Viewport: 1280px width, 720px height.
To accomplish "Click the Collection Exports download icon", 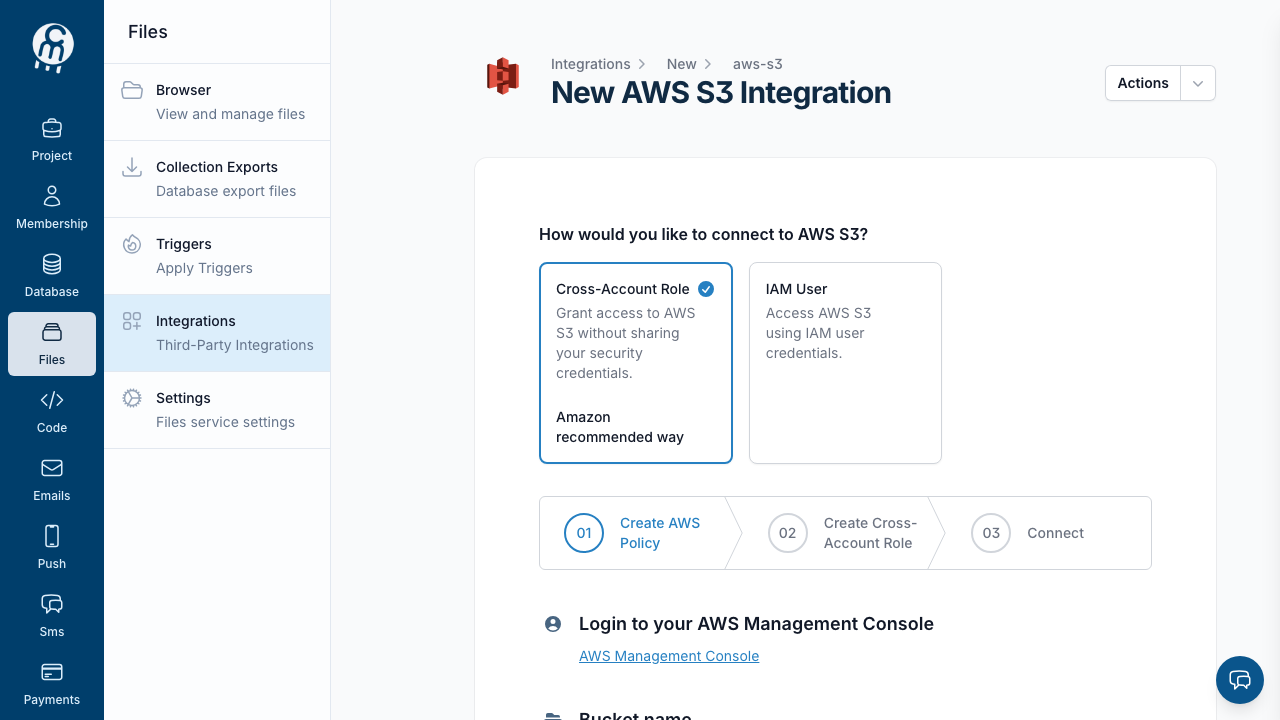I will [x=132, y=167].
